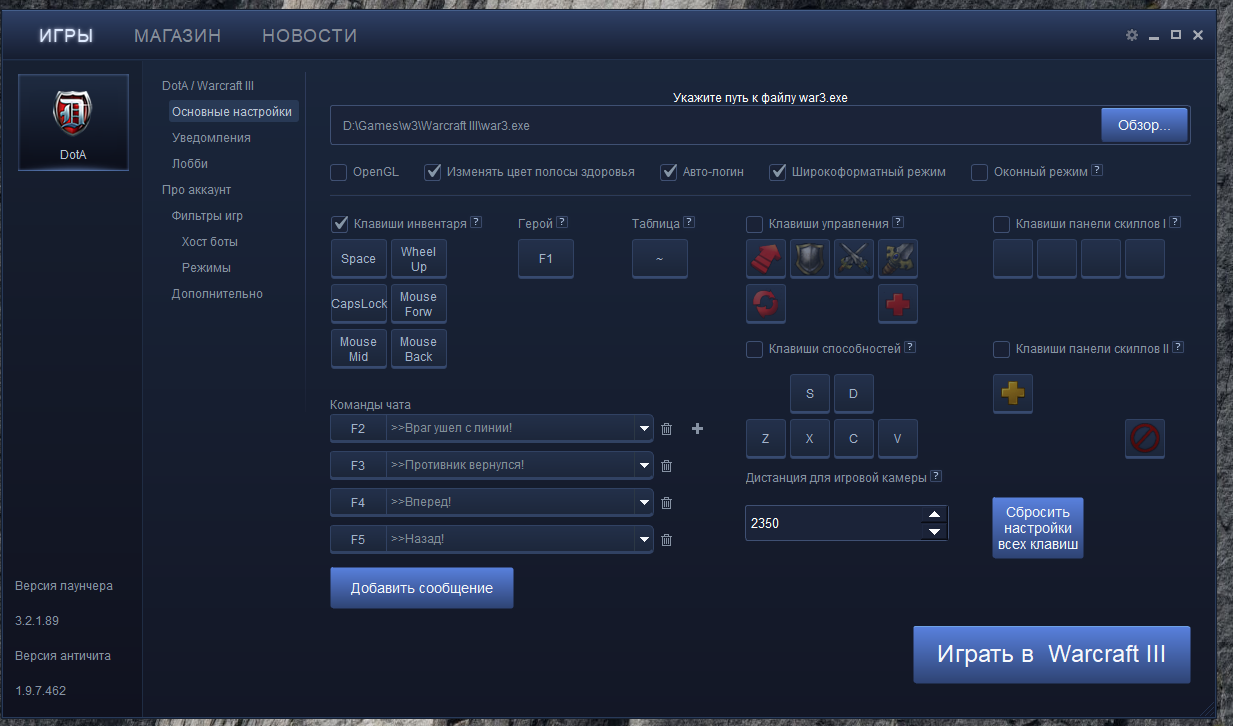Click the crossed swords attack key icon
The height and width of the screenshot is (726, 1233).
click(x=854, y=259)
